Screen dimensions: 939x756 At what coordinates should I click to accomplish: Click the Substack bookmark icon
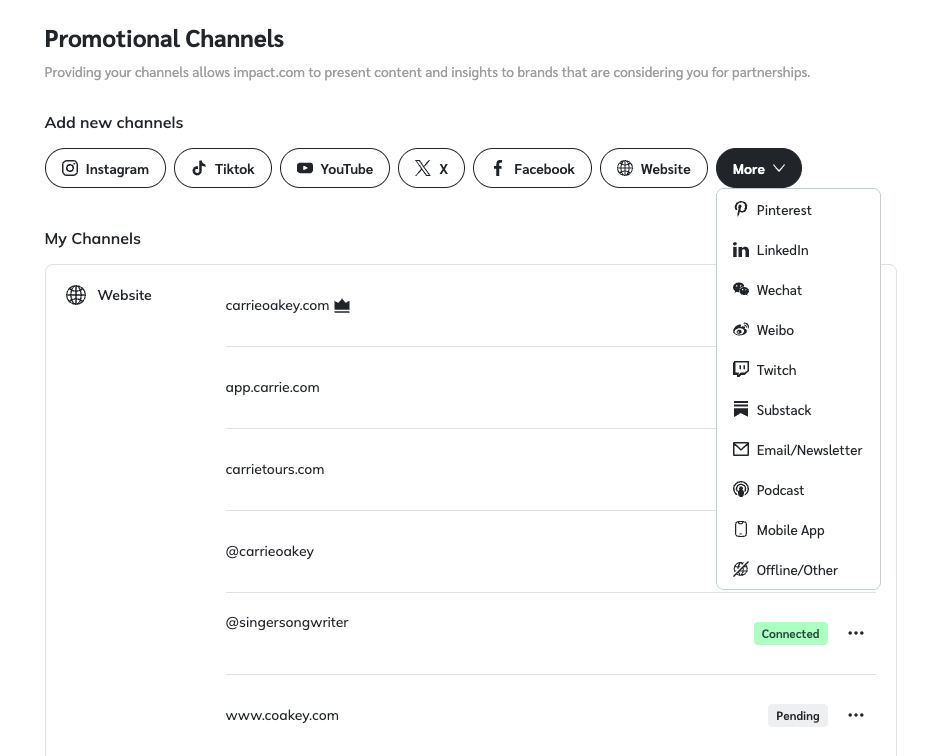(741, 410)
